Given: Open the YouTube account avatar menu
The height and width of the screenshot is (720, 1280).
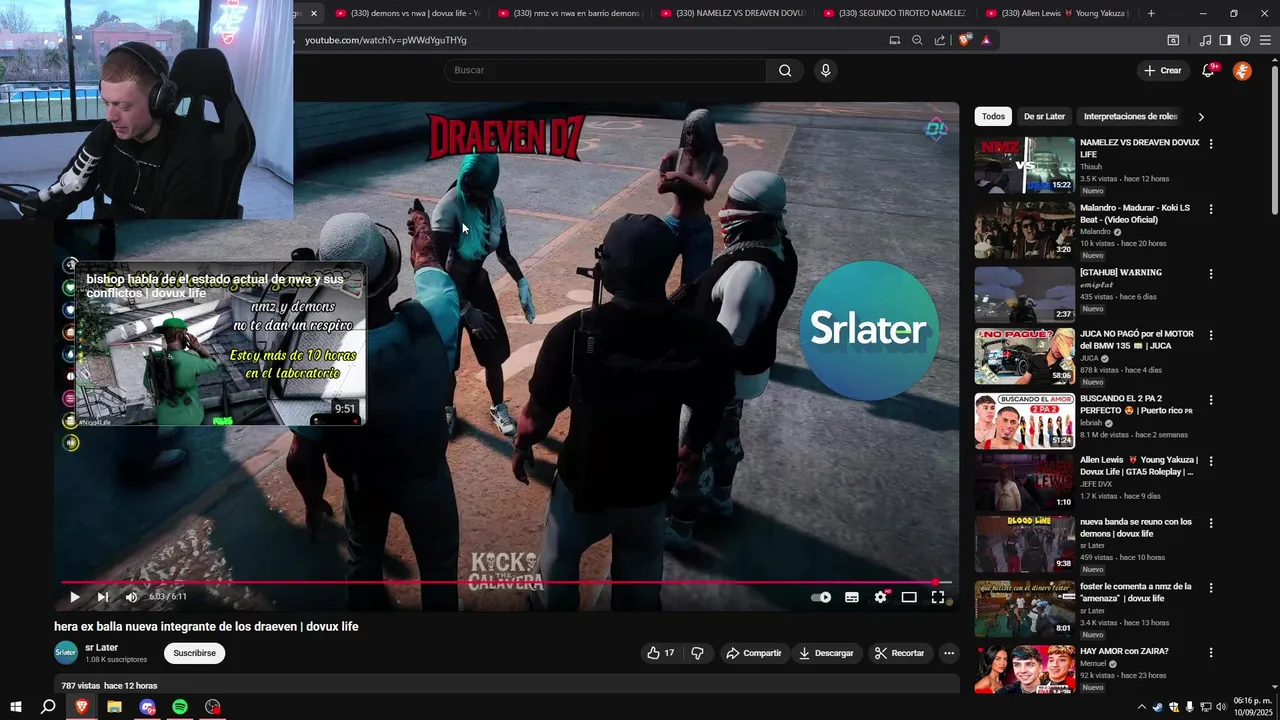Looking at the screenshot, I should pyautogui.click(x=1242, y=70).
